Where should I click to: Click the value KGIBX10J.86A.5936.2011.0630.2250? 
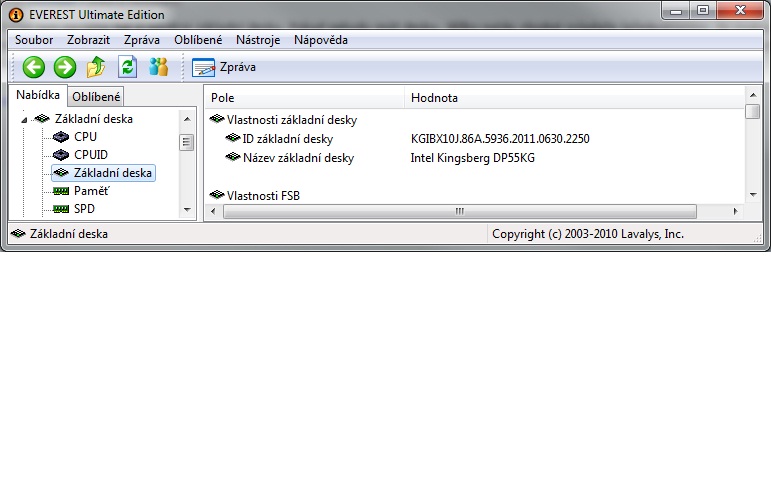coord(500,139)
